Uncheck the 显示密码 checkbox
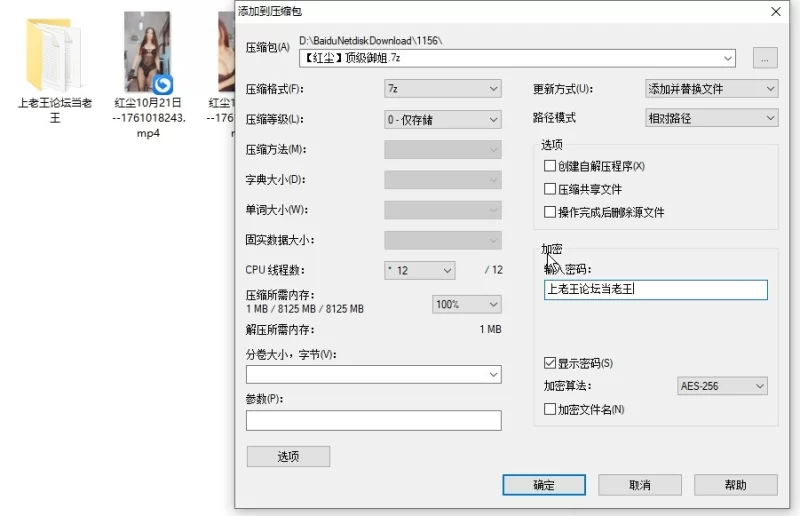Image resolution: width=800 pixels, height=516 pixels. click(549, 363)
